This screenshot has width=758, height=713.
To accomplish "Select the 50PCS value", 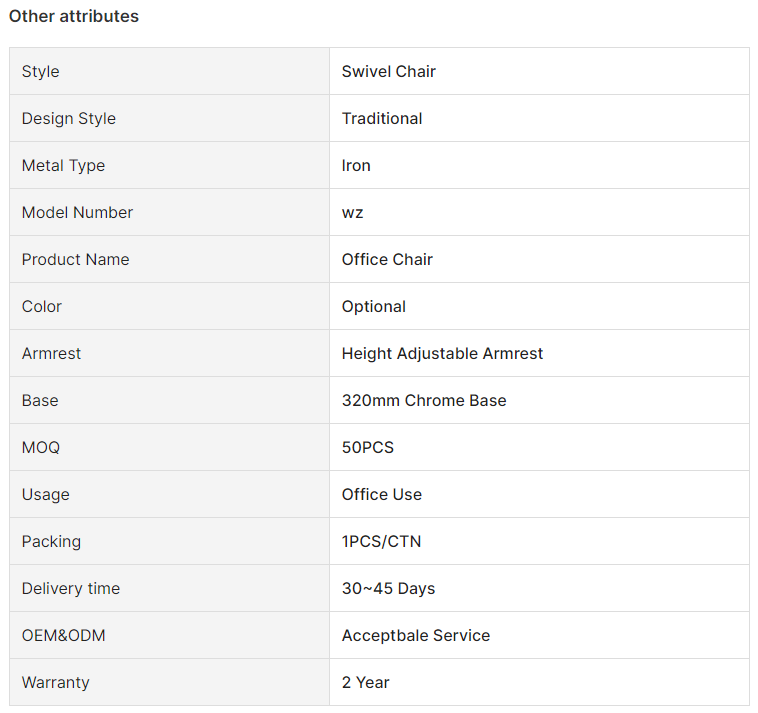I will click(x=368, y=447).
